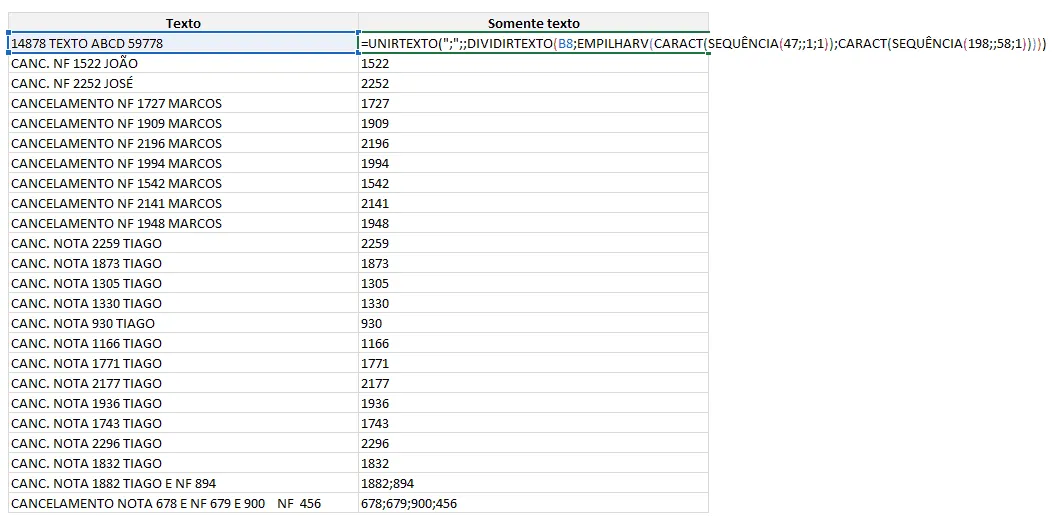
Task: Click result cell '1305'
Action: [x=534, y=283]
